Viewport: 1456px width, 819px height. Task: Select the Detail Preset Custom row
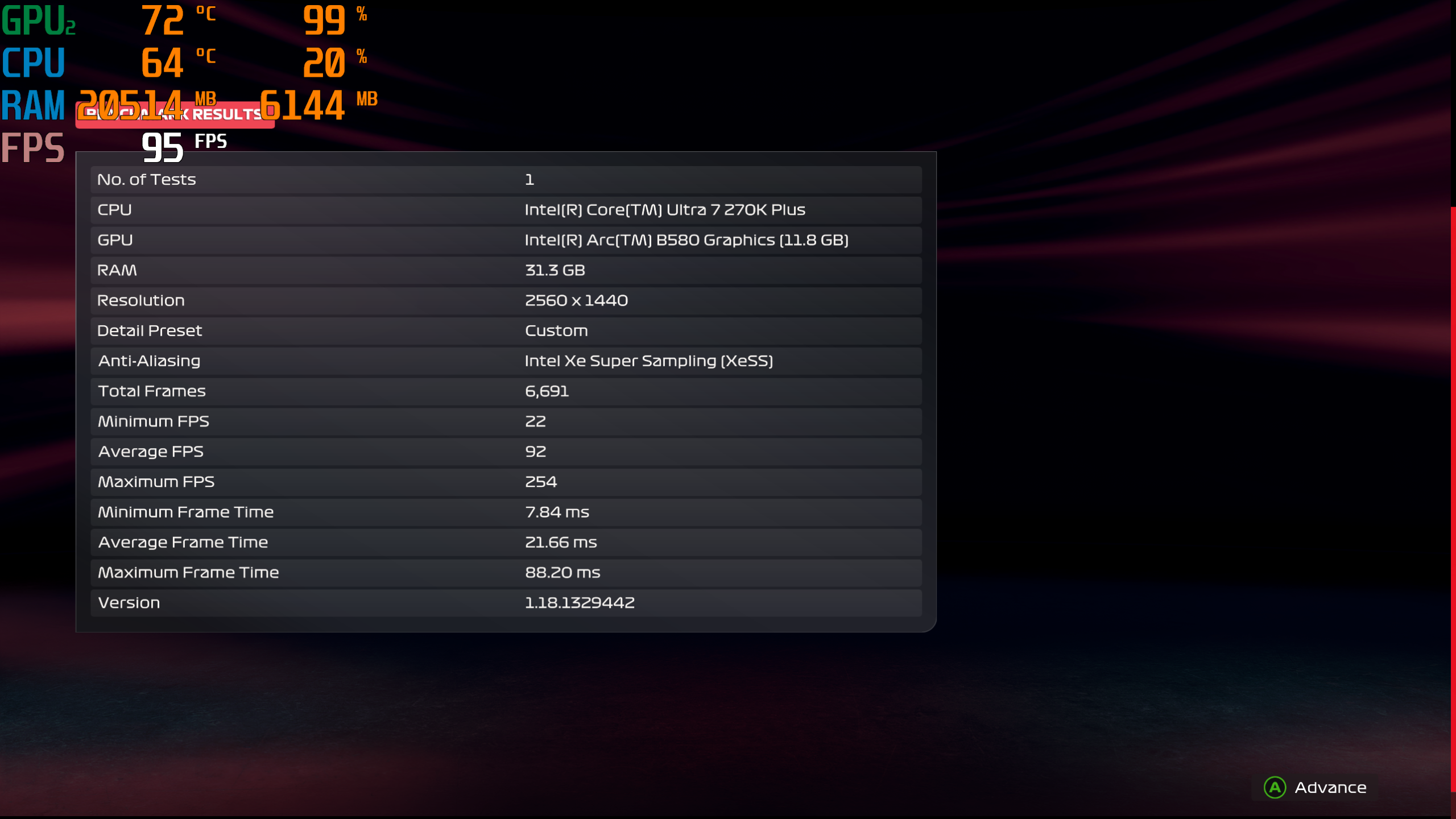(505, 330)
